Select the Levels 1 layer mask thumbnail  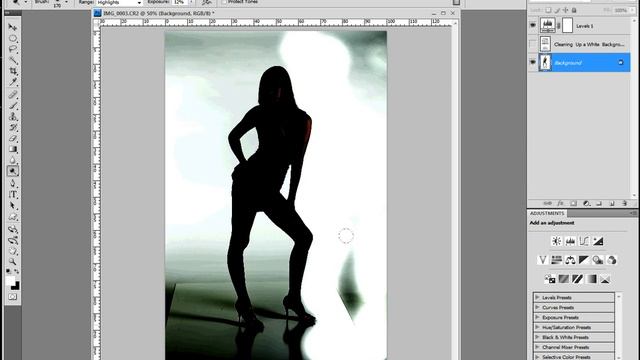coord(567,25)
